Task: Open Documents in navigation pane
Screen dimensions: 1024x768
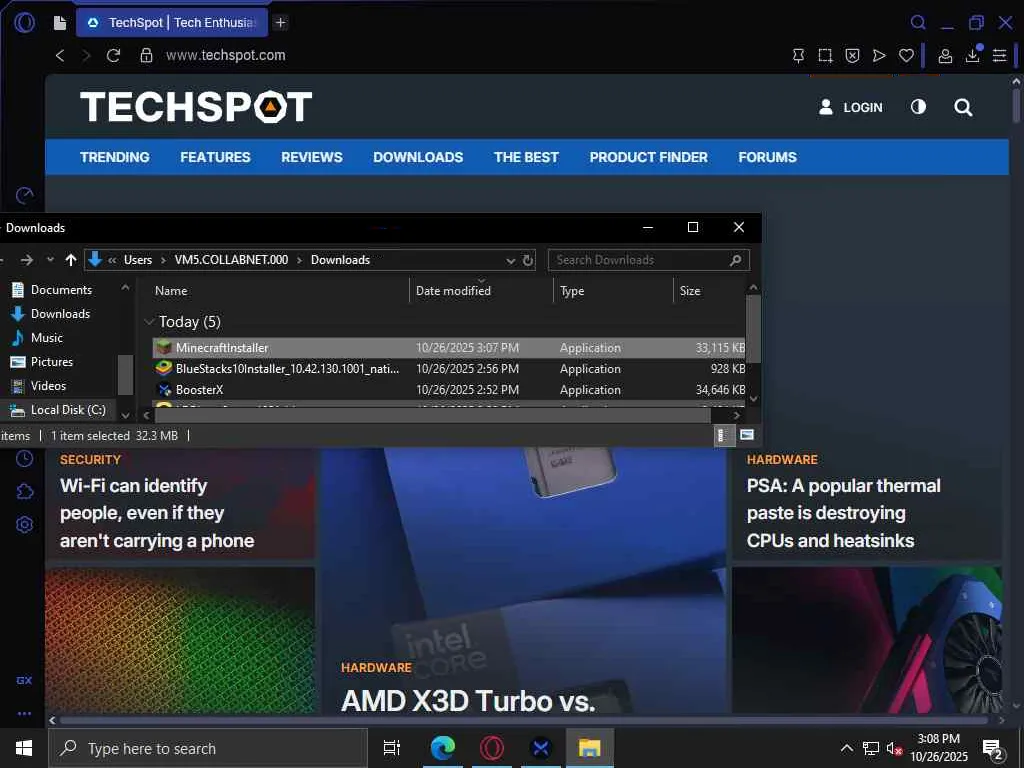Action: 61,290
